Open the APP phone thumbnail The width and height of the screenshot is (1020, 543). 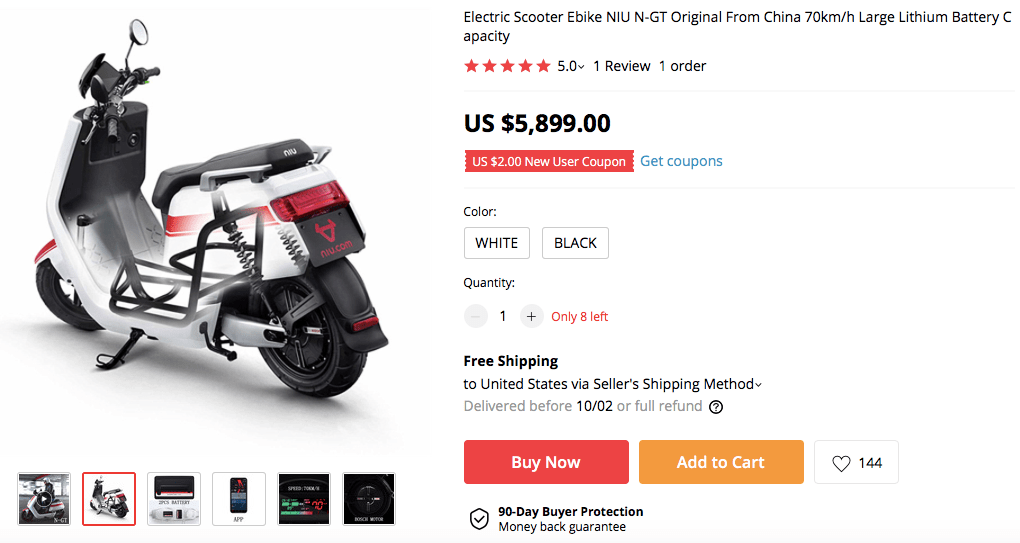239,498
